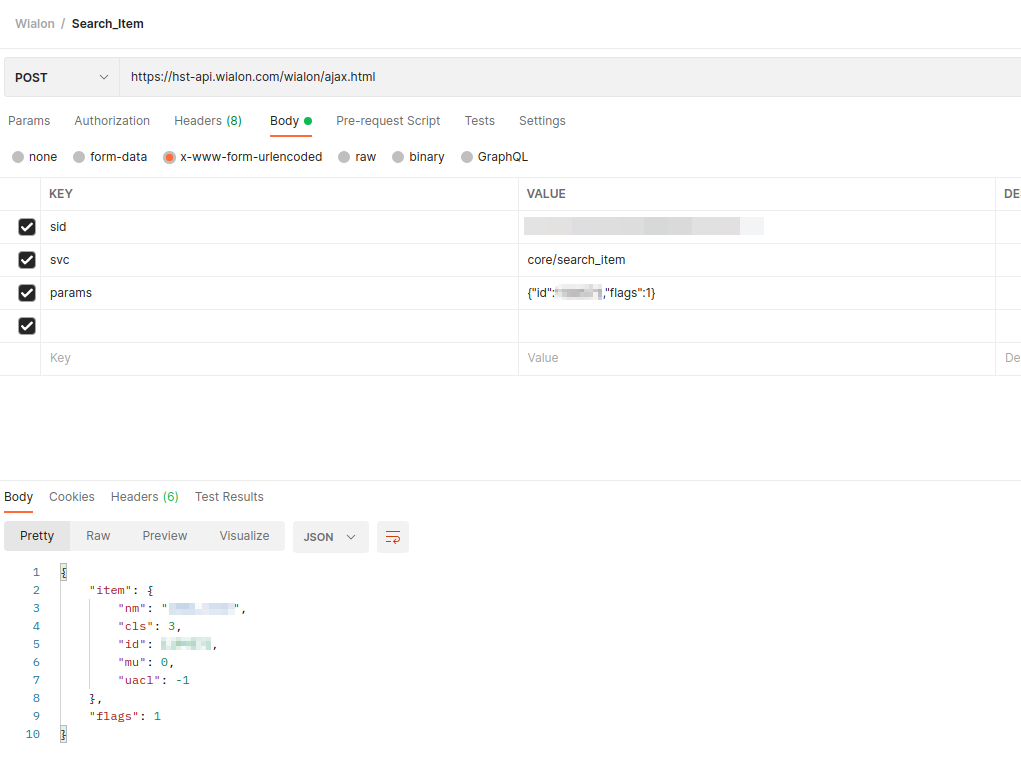The width and height of the screenshot is (1021, 767).
Task: Show the Raw response view
Action: coord(98,536)
